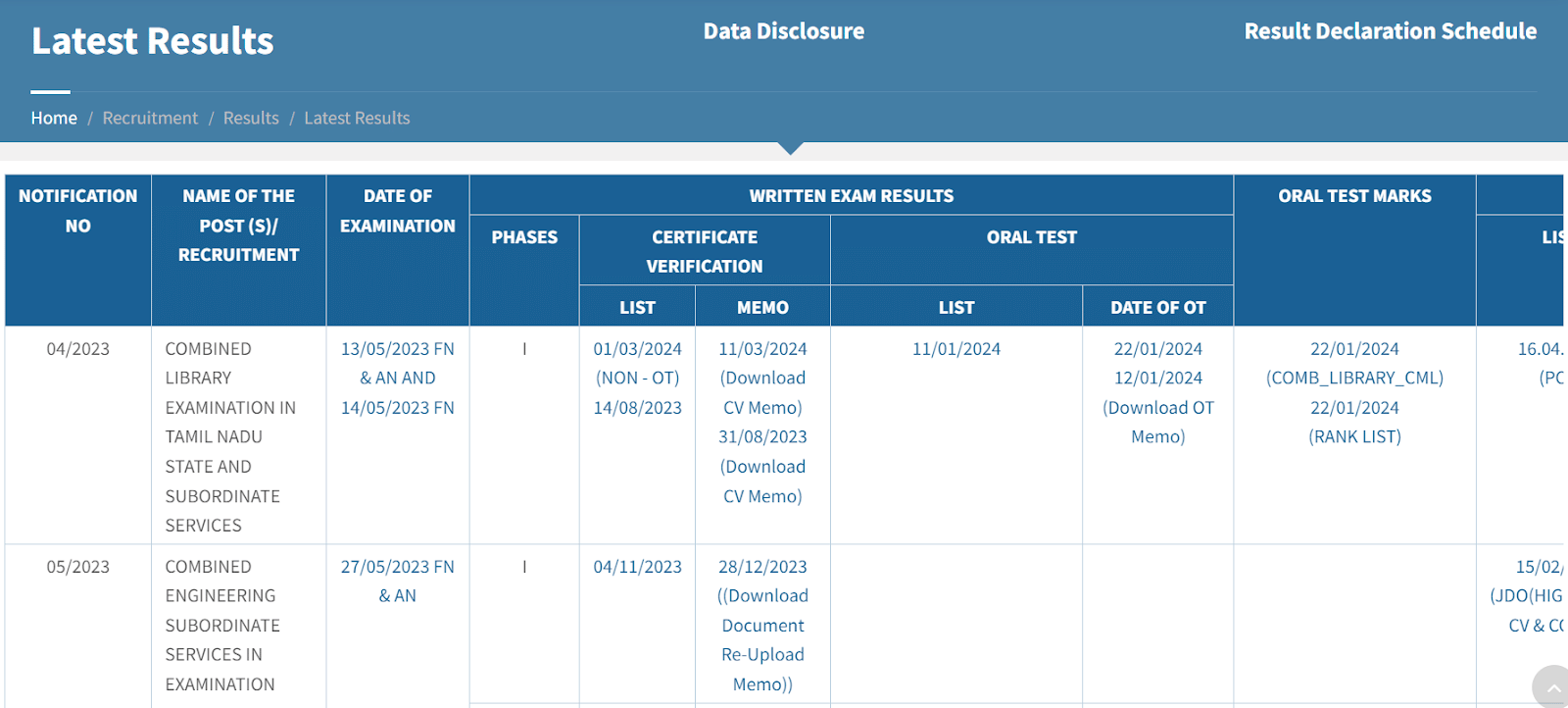Open Recruitment breadcrumb link
The height and width of the screenshot is (708, 1568).
(150, 118)
